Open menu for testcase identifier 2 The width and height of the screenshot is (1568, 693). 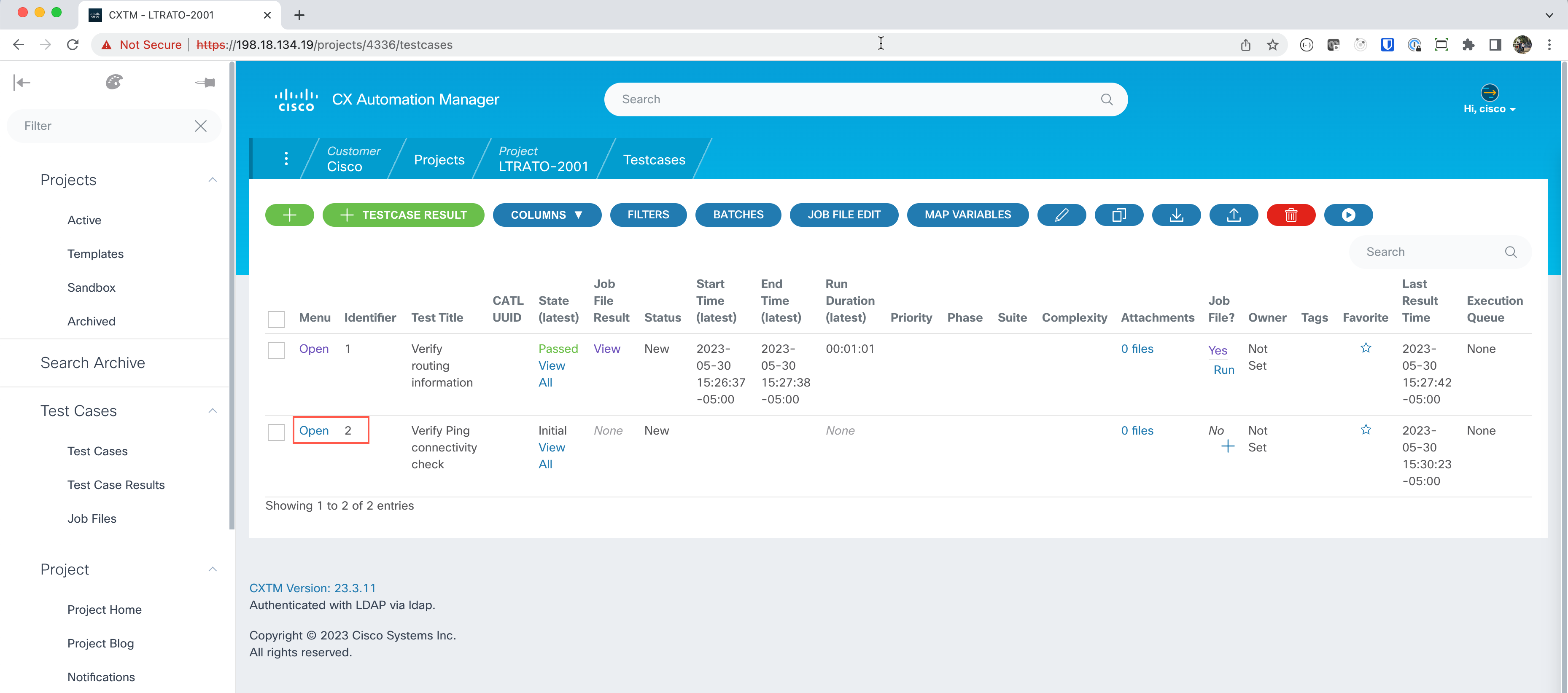(314, 430)
